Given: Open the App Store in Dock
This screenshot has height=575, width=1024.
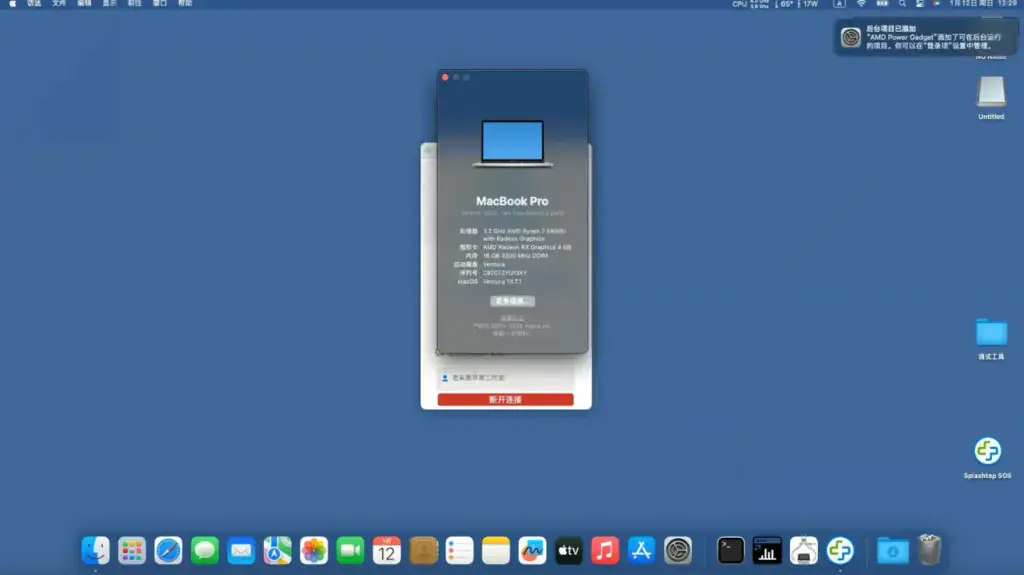Looking at the screenshot, I should (641, 550).
